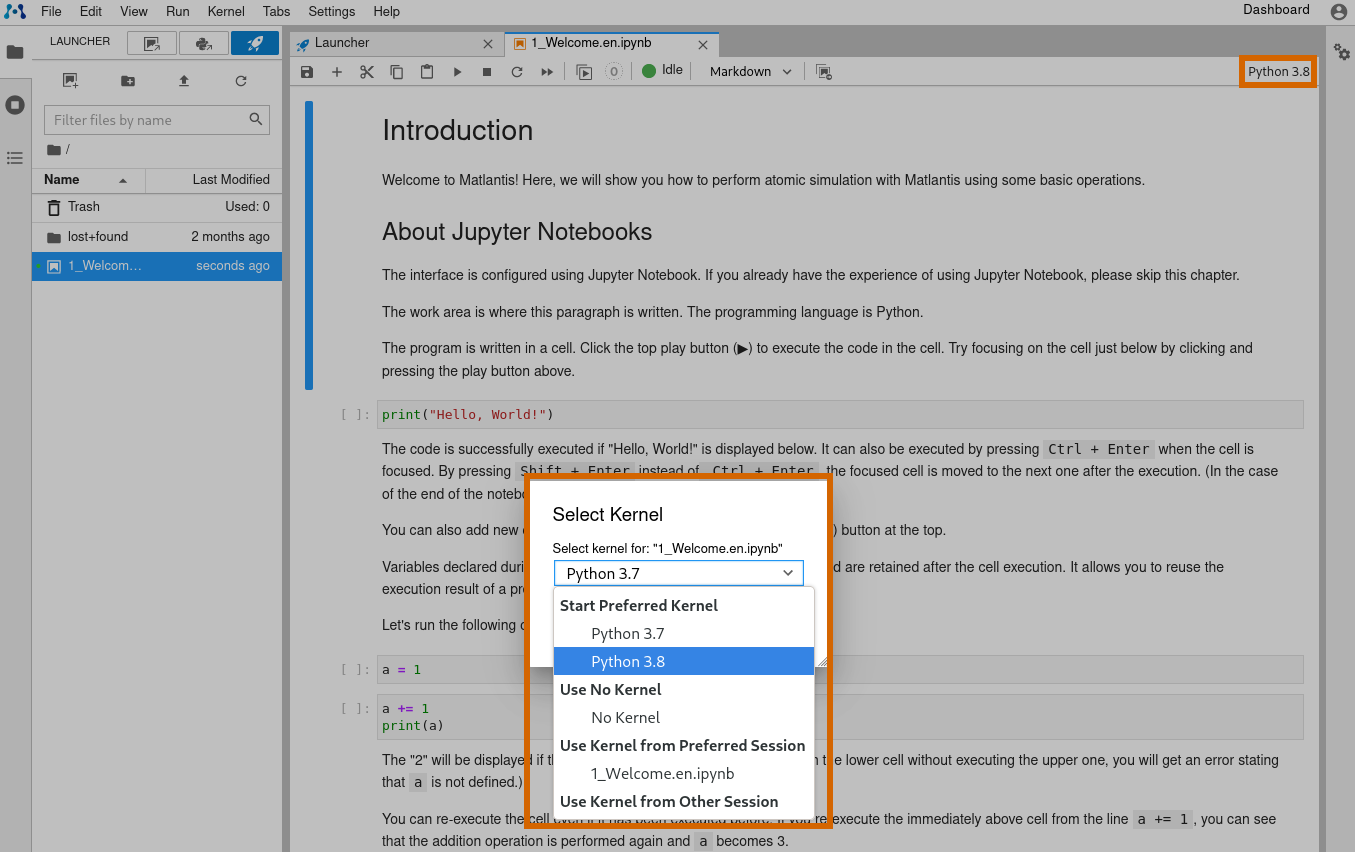Copy the selected cells

pos(397,72)
